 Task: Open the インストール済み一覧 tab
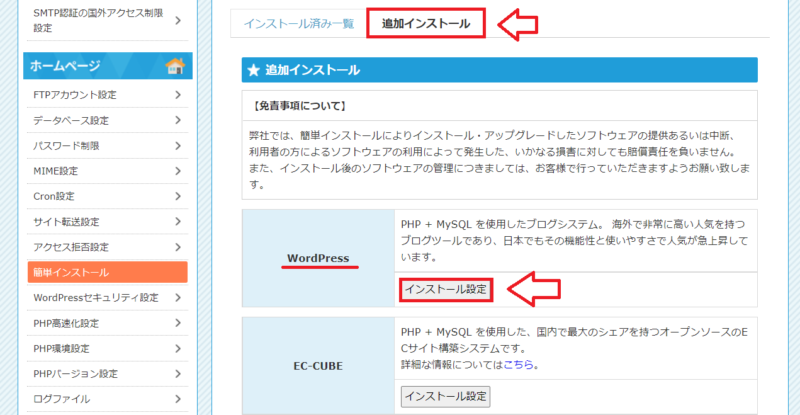click(298, 24)
